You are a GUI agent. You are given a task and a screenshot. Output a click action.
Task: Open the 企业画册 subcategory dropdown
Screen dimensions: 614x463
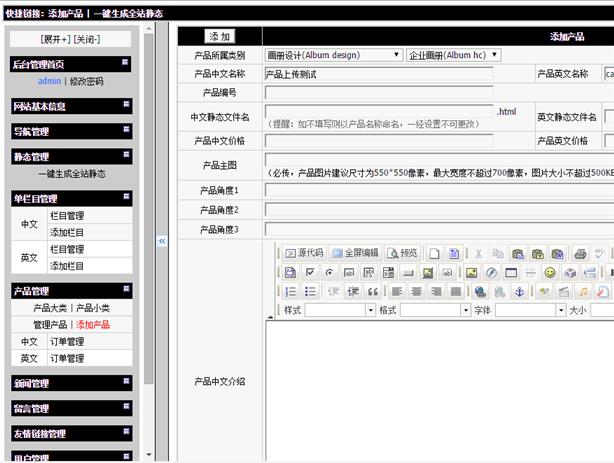(453, 55)
